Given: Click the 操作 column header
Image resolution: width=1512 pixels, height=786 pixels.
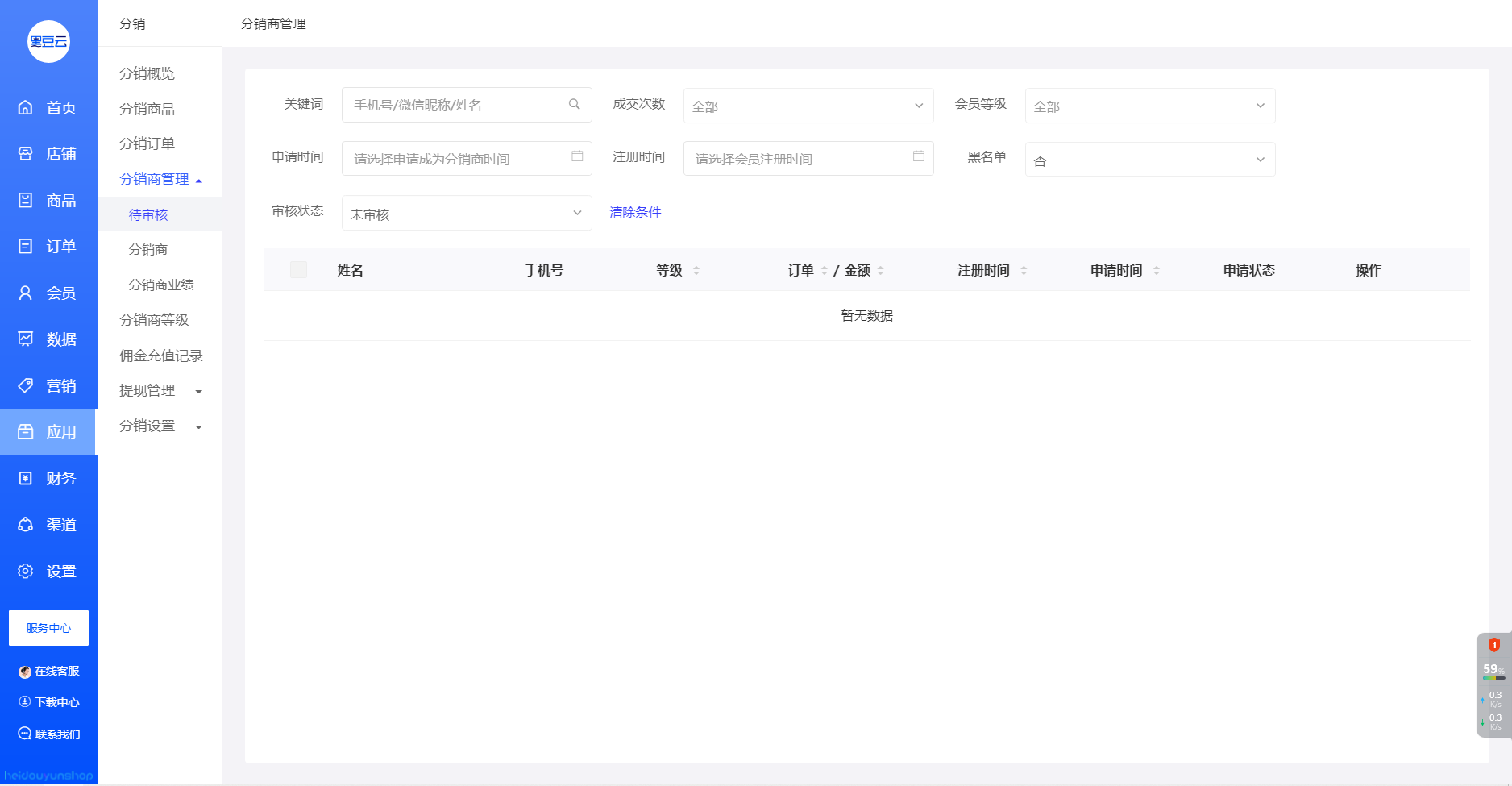Looking at the screenshot, I should [1369, 270].
